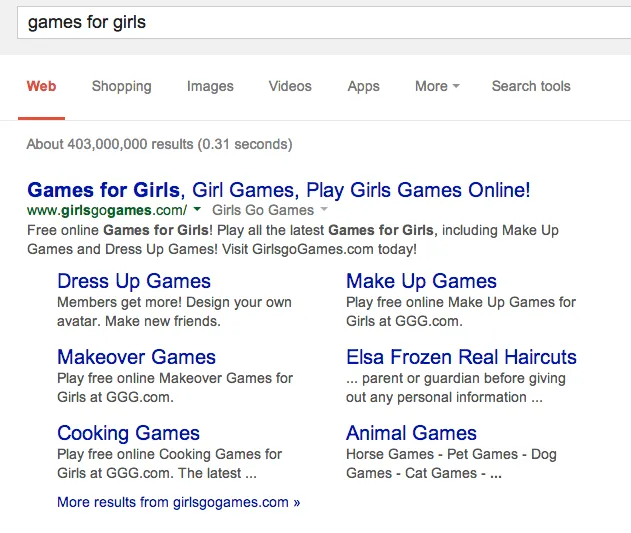
Task: Click the text 'Play free online Cooking Games for'
Action: coord(169,454)
